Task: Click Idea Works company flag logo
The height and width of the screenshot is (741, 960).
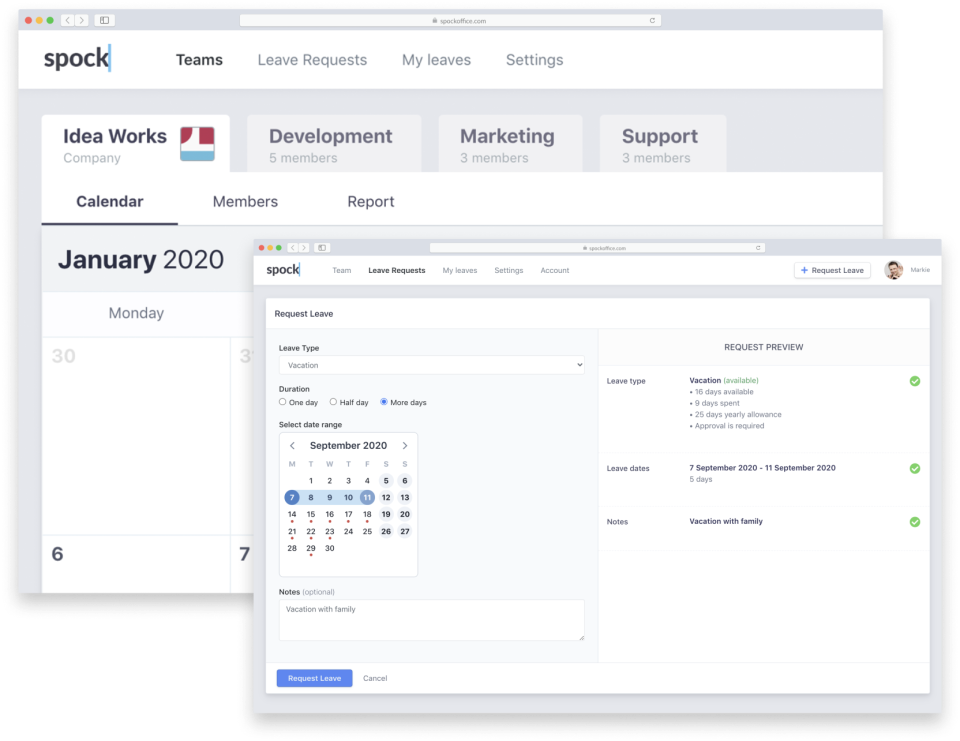Action: (197, 144)
